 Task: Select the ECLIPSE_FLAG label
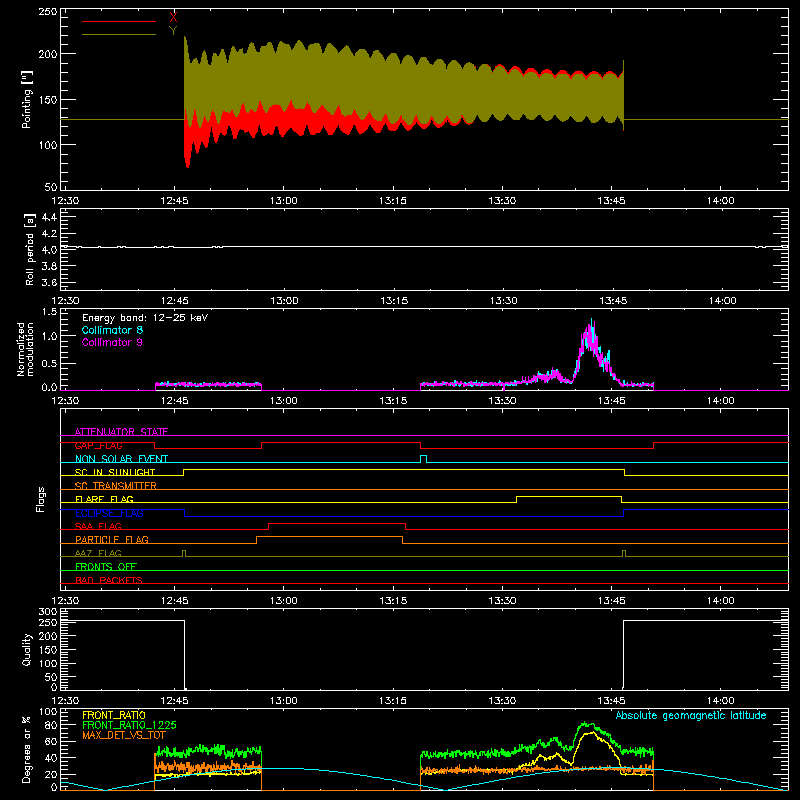(x=109, y=513)
